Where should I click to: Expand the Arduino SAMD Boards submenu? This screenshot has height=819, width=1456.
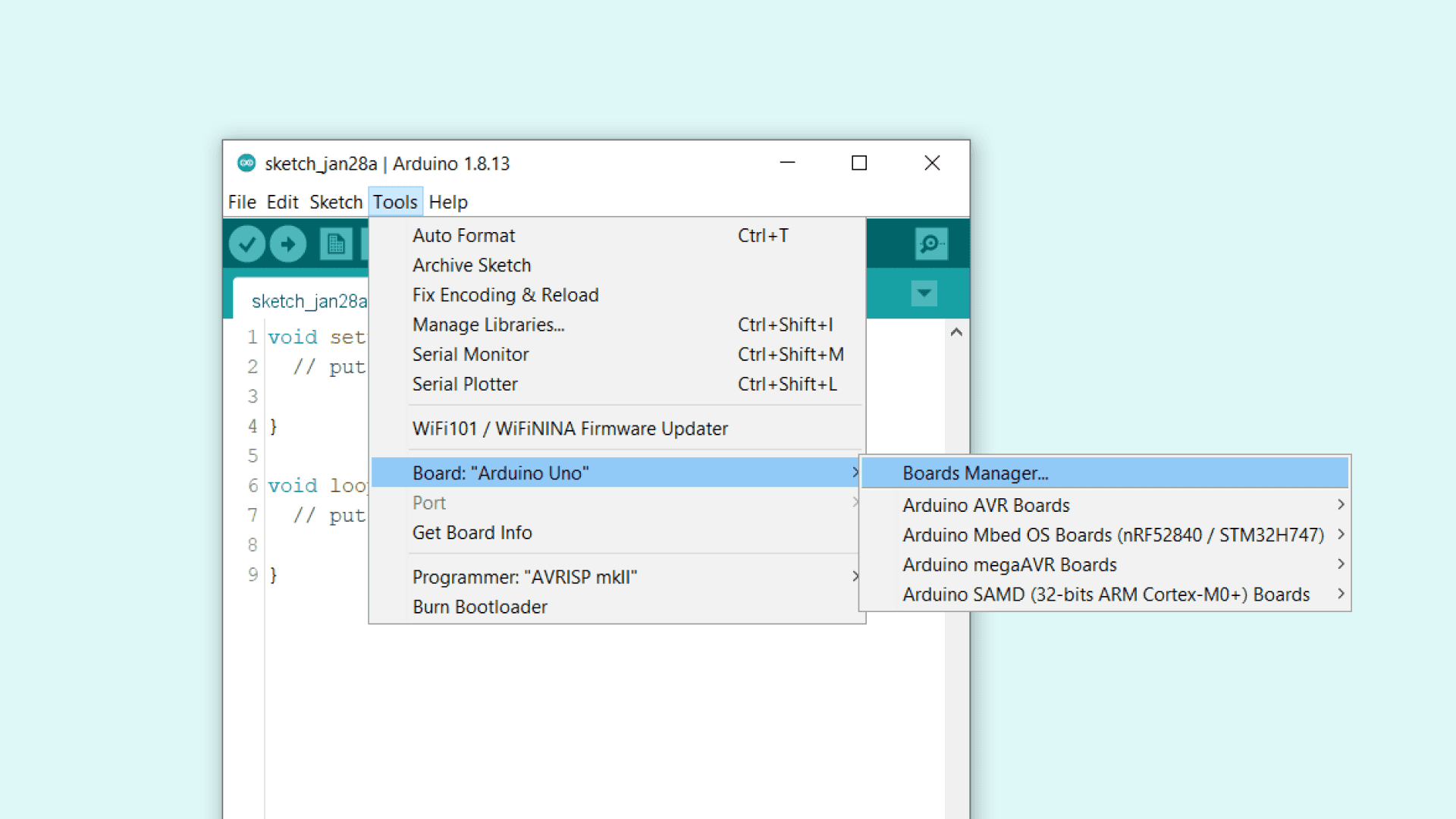click(1106, 595)
